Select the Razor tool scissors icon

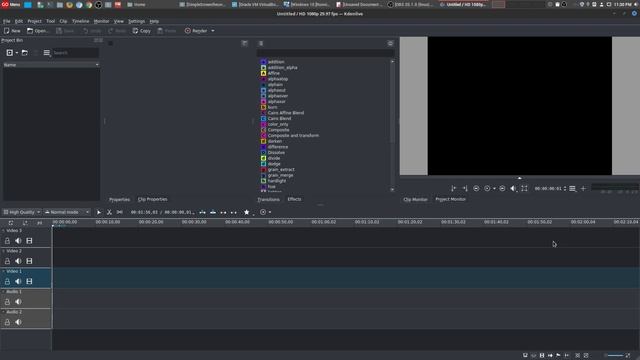point(109,212)
